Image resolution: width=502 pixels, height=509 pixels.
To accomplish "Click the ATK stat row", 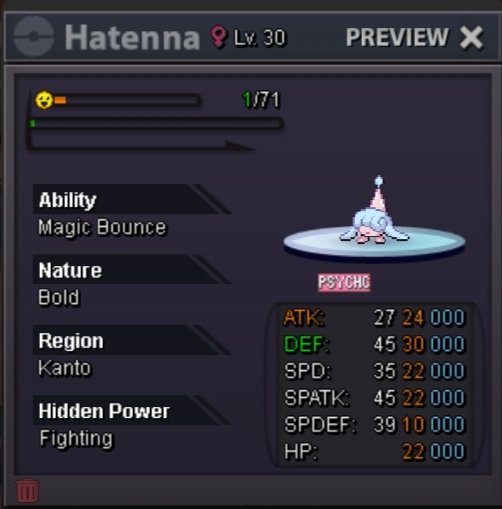I will pos(374,317).
